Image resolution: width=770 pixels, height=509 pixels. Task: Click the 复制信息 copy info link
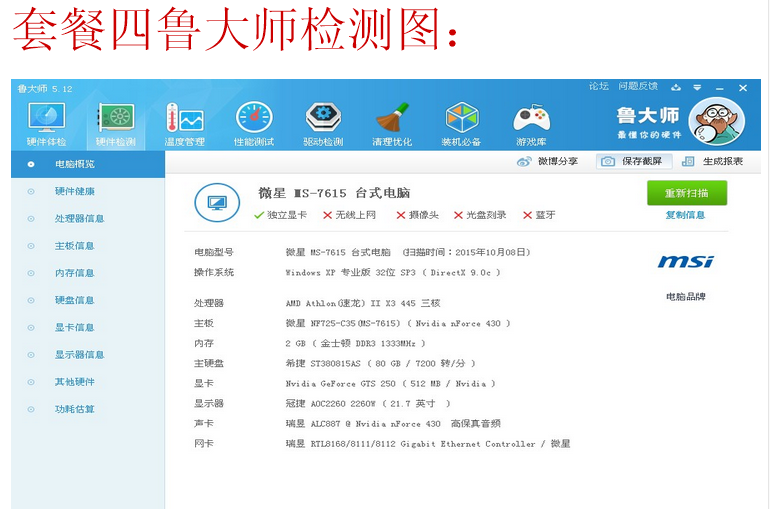click(x=686, y=215)
